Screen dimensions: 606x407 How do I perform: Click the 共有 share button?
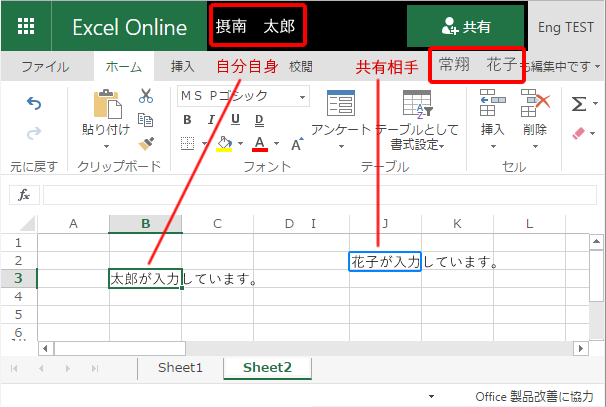[x=466, y=26]
